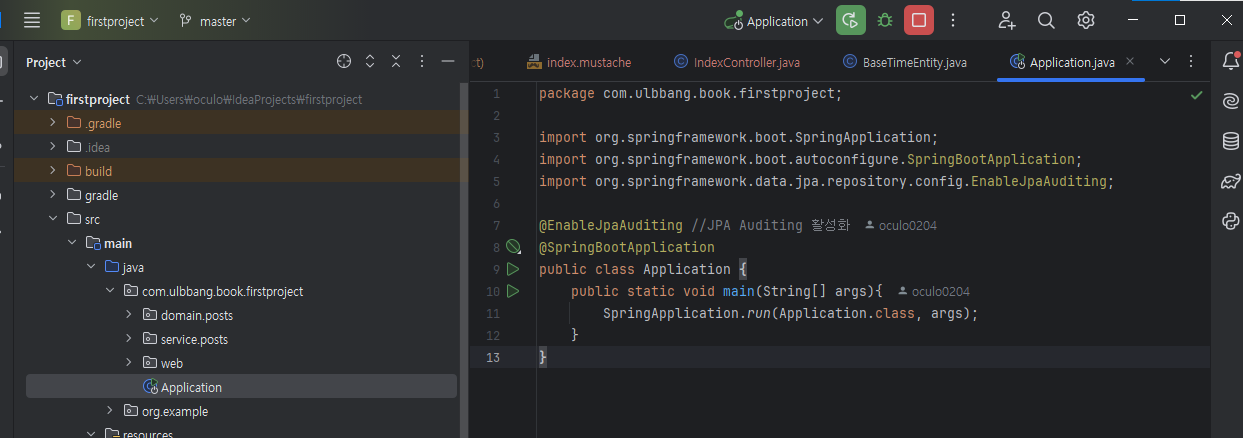Open the master branch dropdown
This screenshot has height=438, width=1243.
[215, 20]
